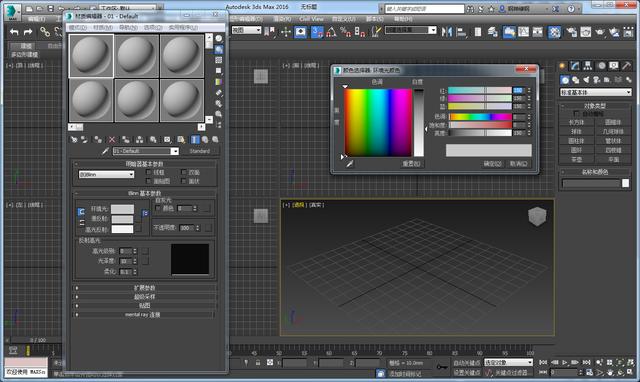Image resolution: width=640 pixels, height=382 pixels.
Task: Adjust the Hue slider in color selector
Action: point(480,117)
